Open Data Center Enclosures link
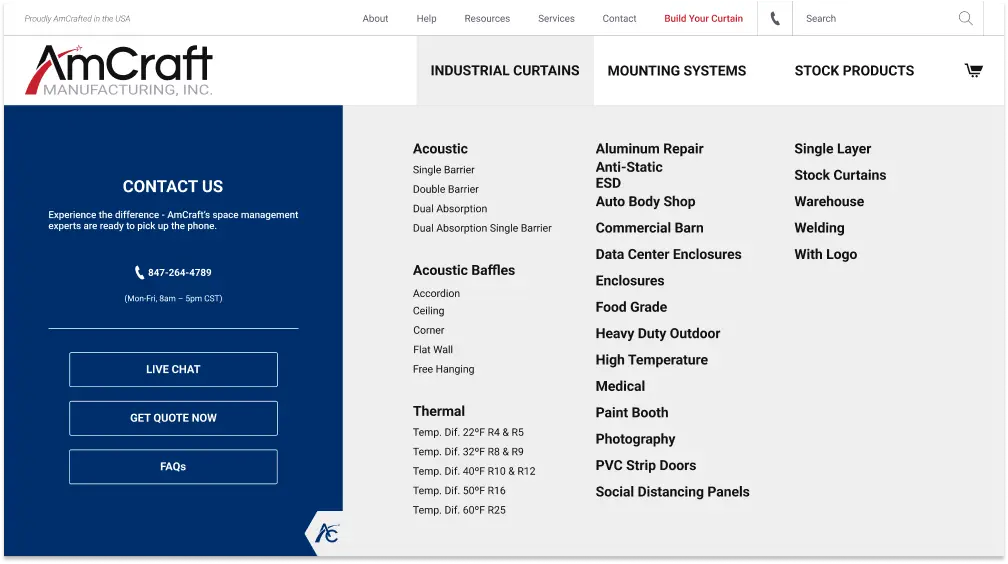This screenshot has width=1008, height=564. pos(668,254)
